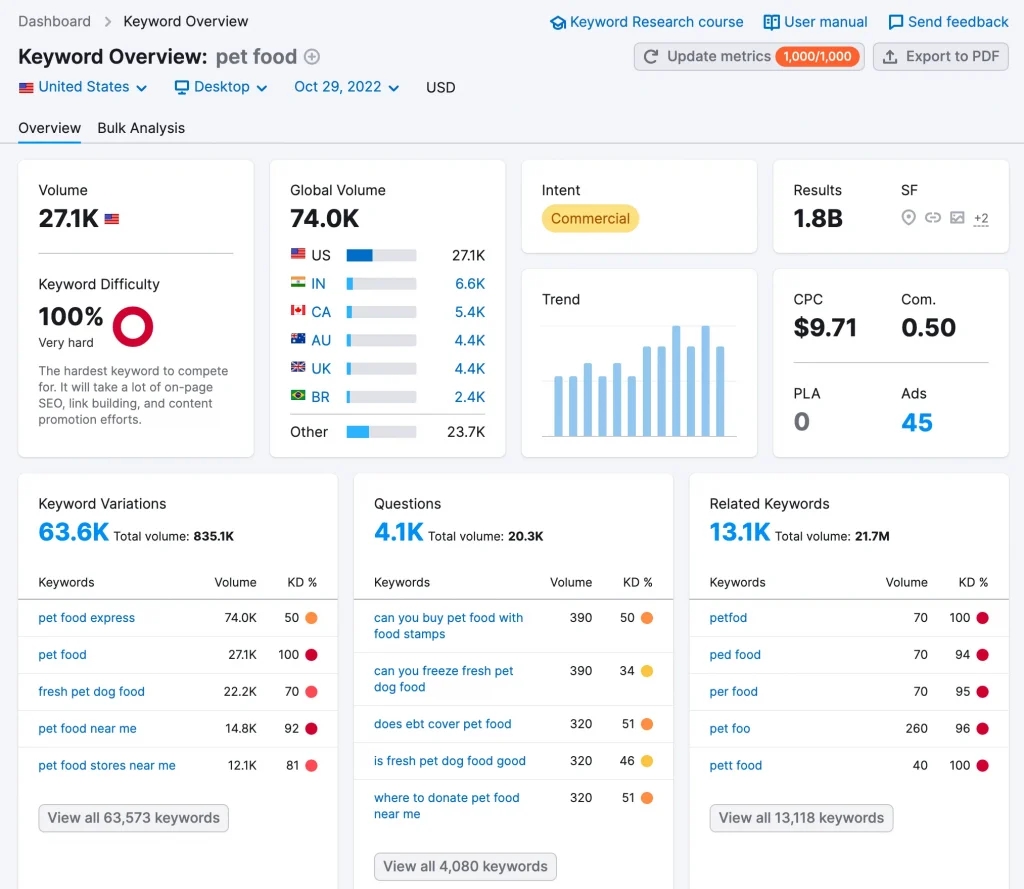Open the United States country dropdown
This screenshot has height=889, width=1024.
[x=83, y=88]
